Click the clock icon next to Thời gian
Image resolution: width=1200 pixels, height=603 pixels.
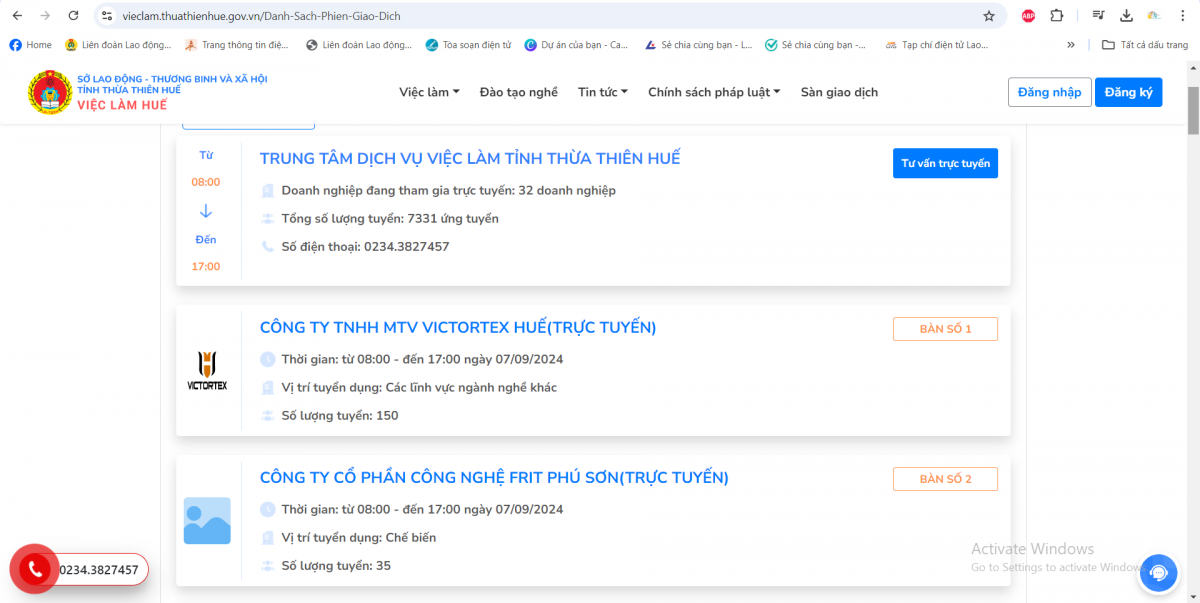click(x=266, y=359)
